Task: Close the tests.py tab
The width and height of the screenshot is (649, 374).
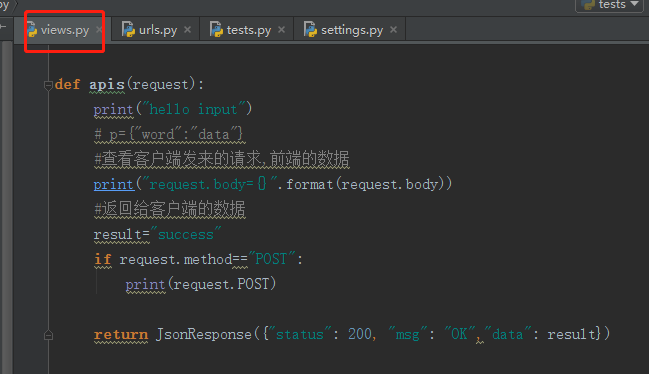Action: tap(281, 29)
